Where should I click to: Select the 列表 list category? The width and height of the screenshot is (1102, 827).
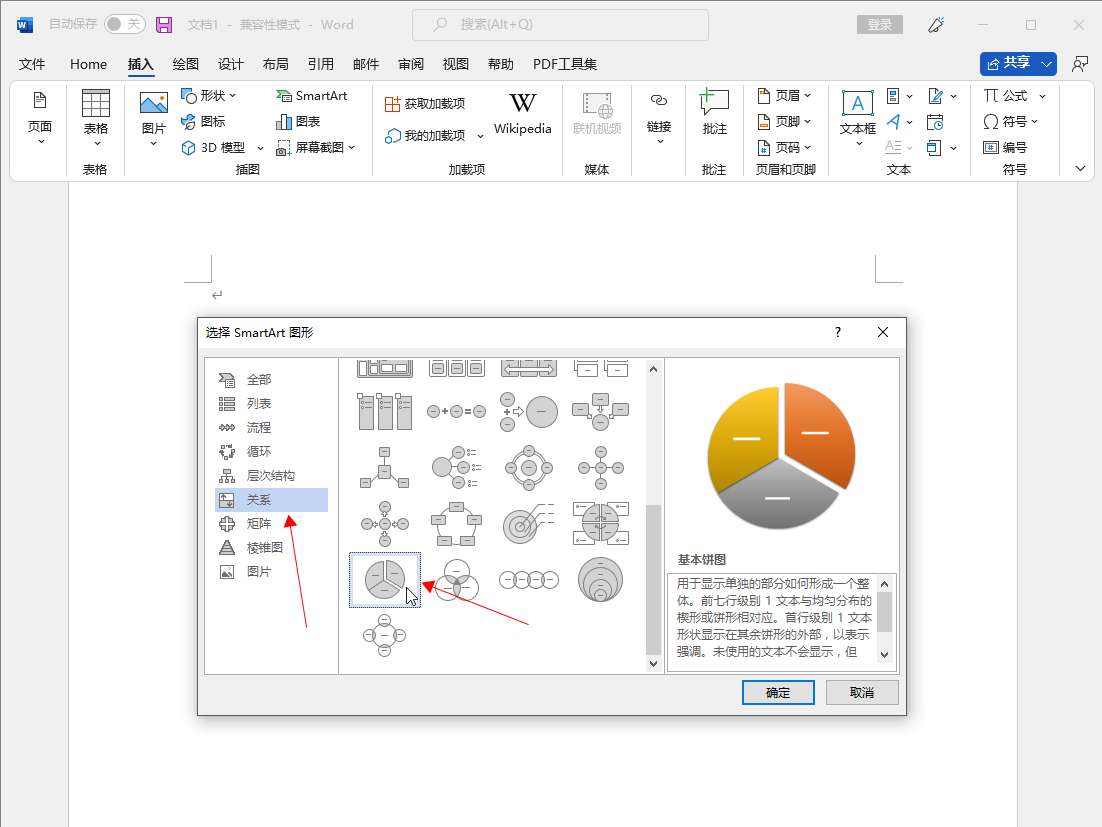[x=271, y=403]
